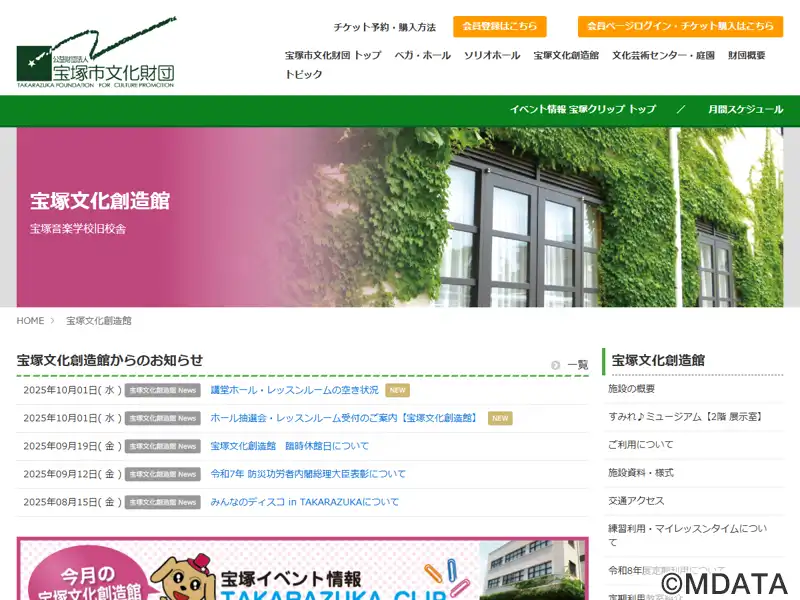The height and width of the screenshot is (600, 800).
Task: Open sidebar 交通アクセス link
Action: [636, 501]
